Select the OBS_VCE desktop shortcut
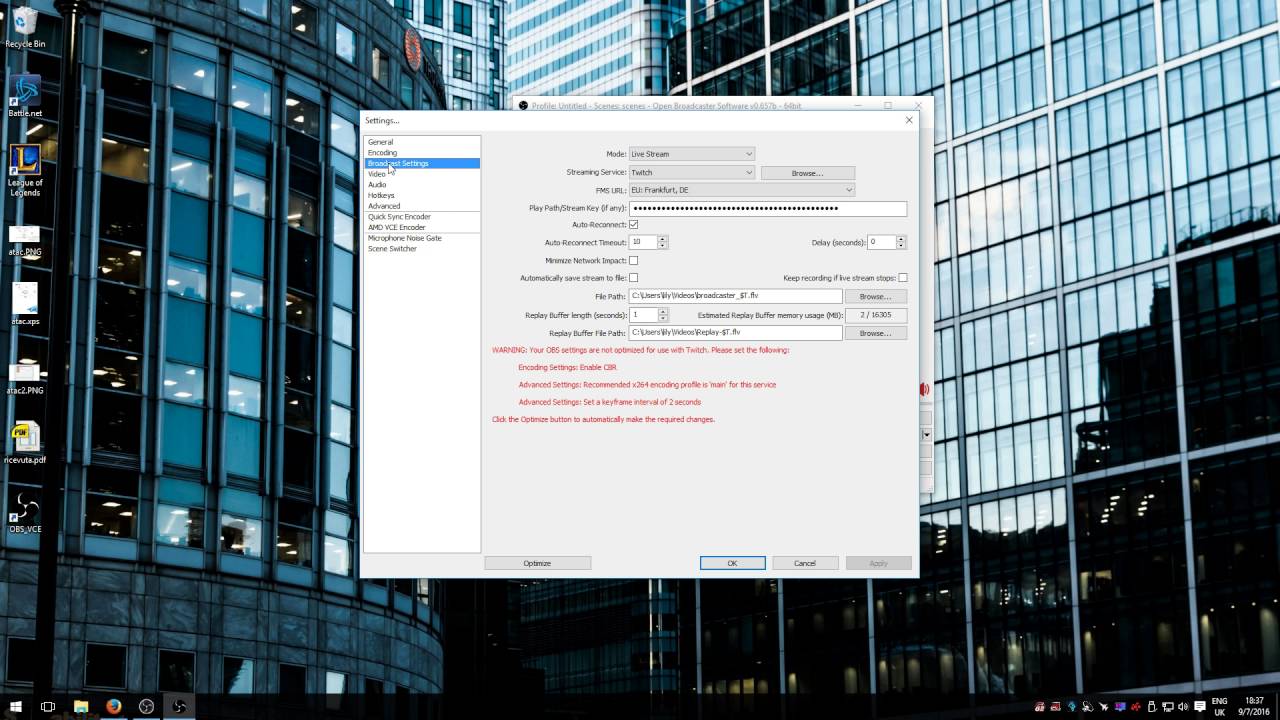This screenshot has height=720, width=1280. pos(25,513)
